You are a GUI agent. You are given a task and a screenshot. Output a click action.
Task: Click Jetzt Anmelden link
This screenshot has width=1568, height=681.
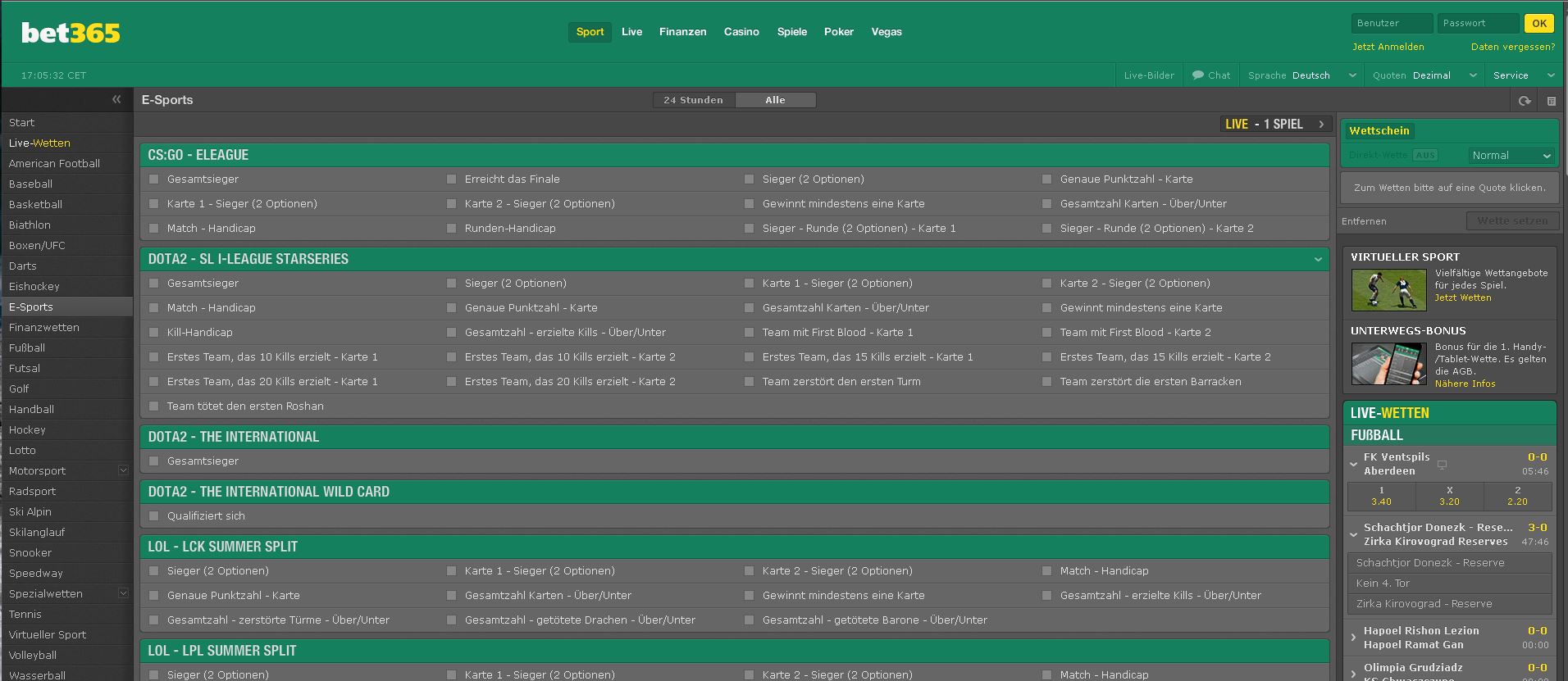tap(1388, 47)
